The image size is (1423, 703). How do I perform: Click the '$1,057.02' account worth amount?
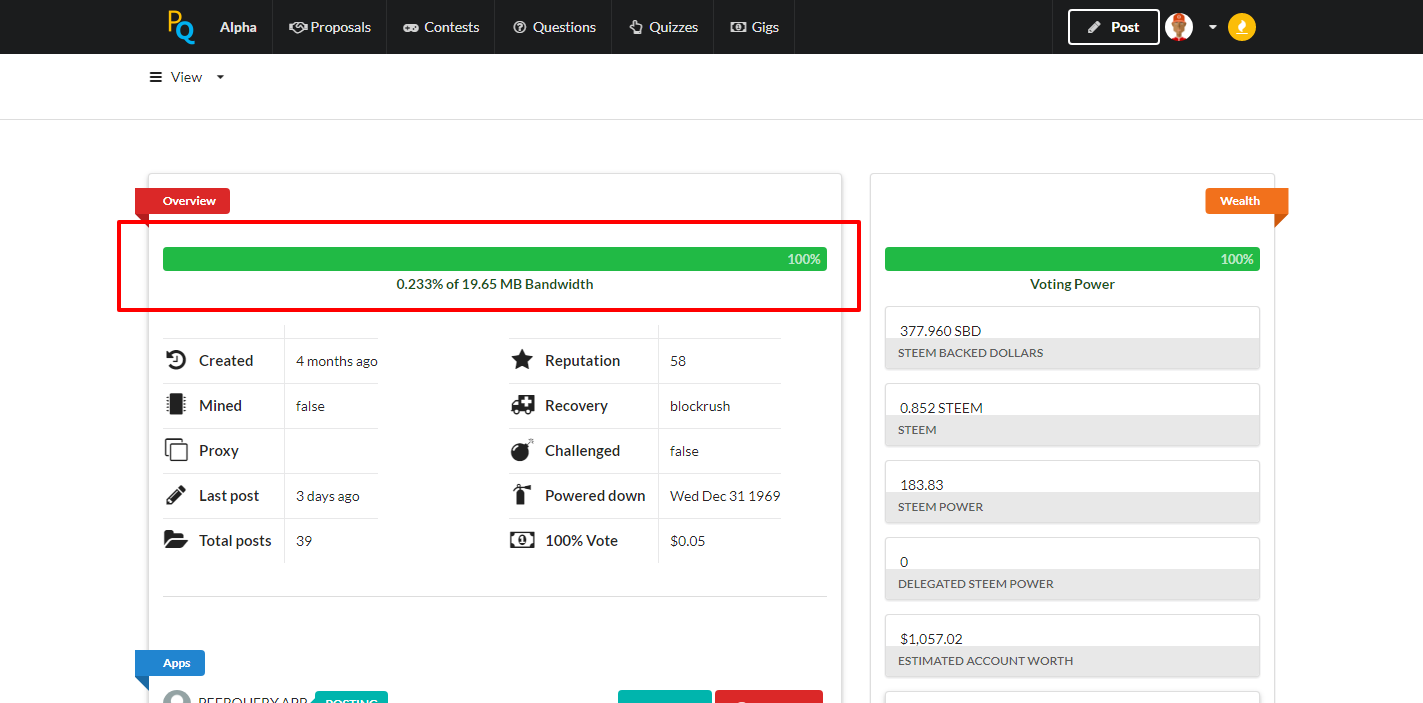pos(931,638)
